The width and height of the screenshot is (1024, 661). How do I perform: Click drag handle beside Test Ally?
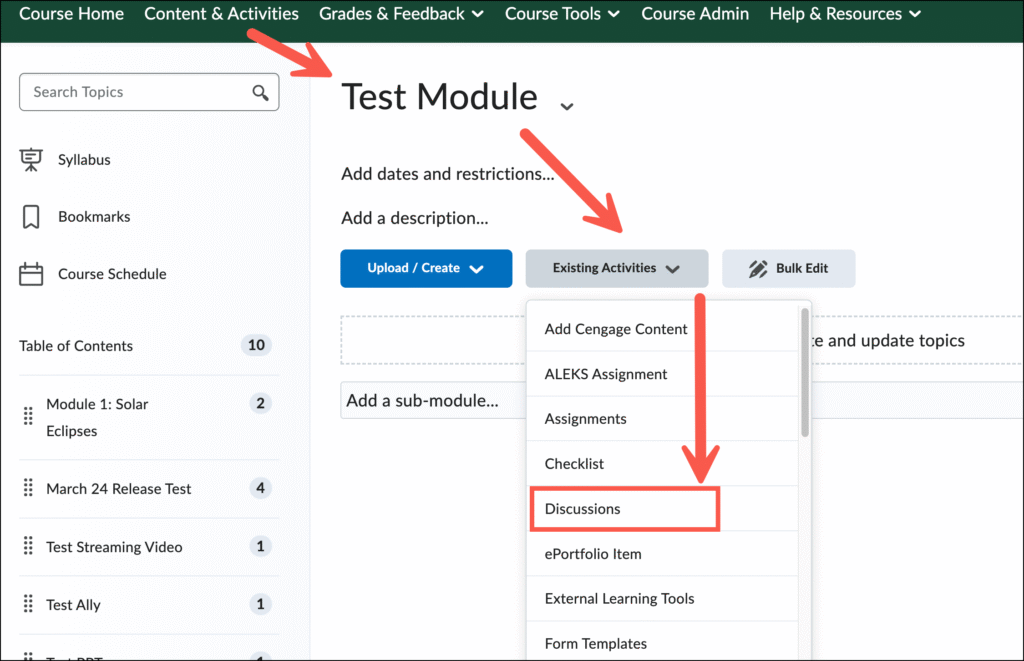28,604
